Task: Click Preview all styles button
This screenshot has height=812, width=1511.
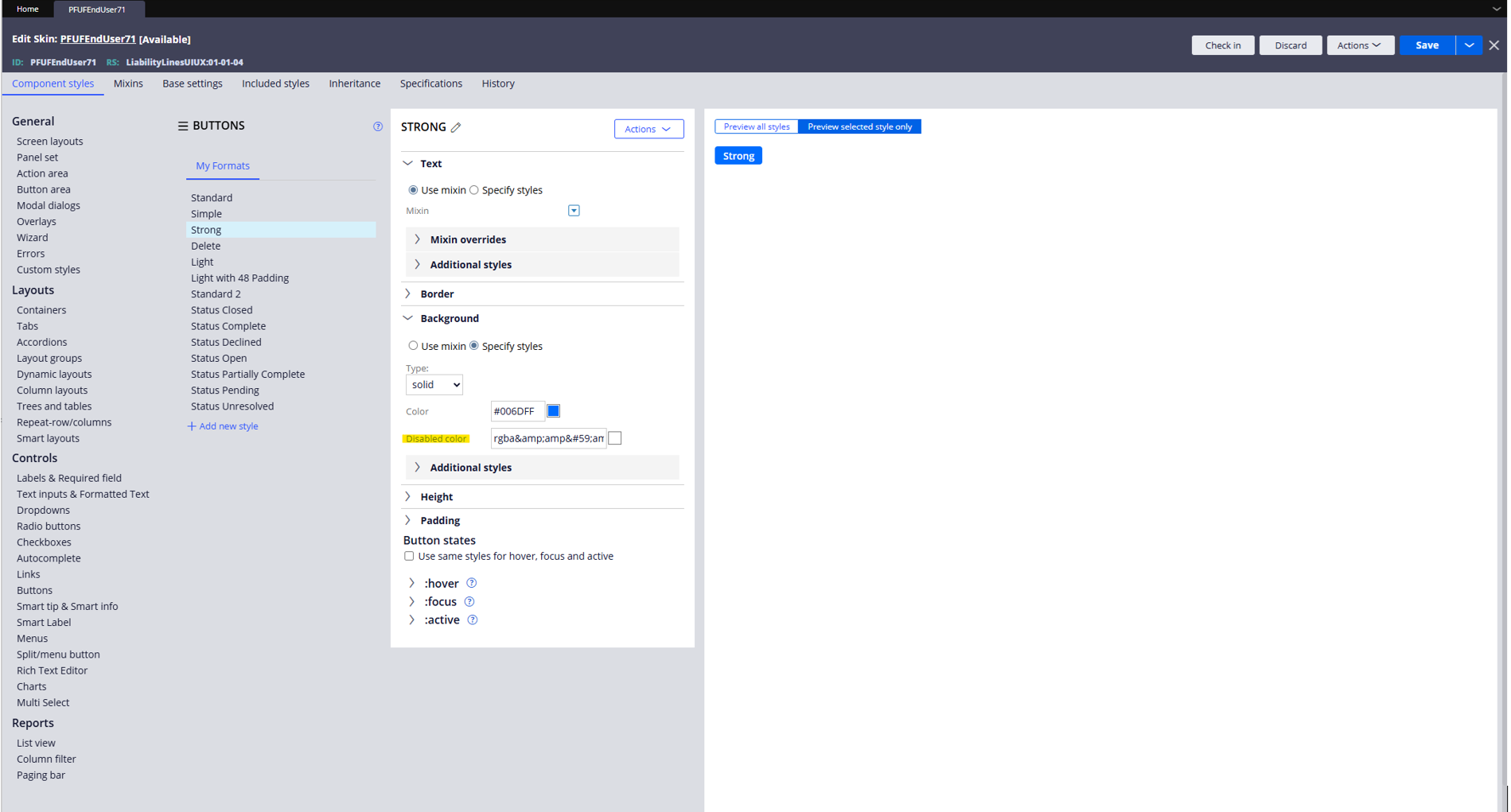Action: click(756, 126)
